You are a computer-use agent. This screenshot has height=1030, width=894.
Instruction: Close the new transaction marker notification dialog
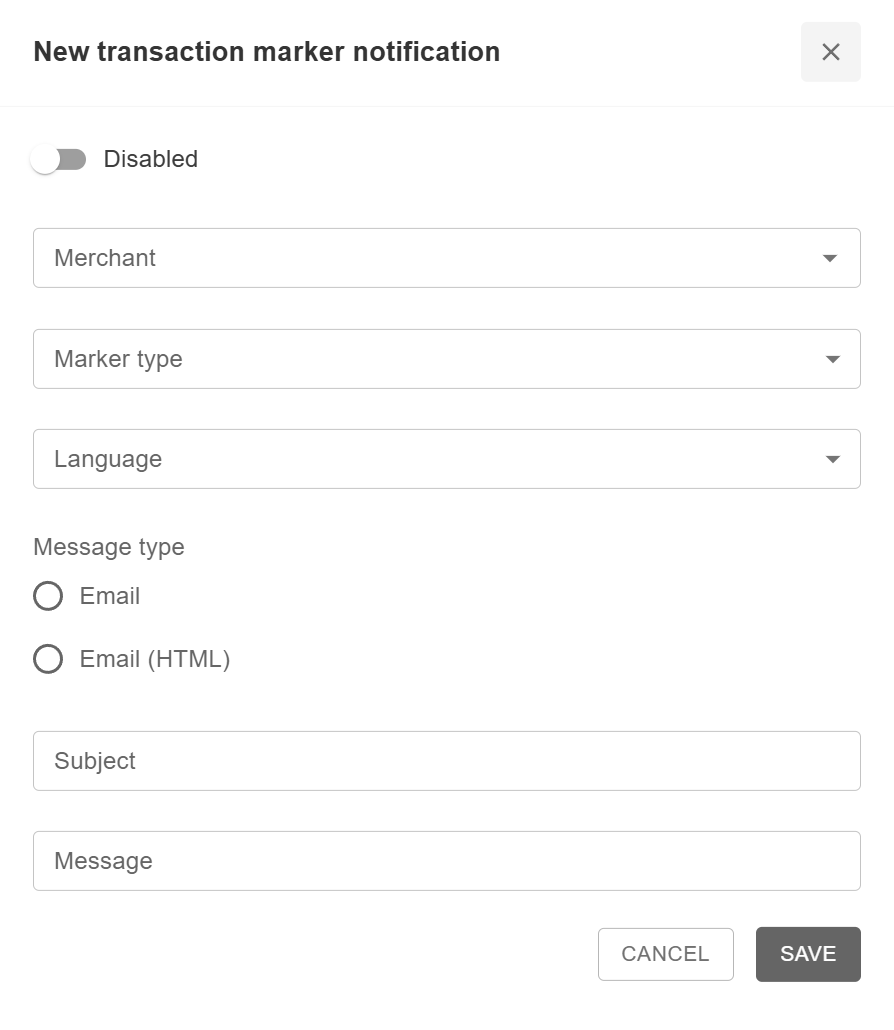click(x=830, y=52)
